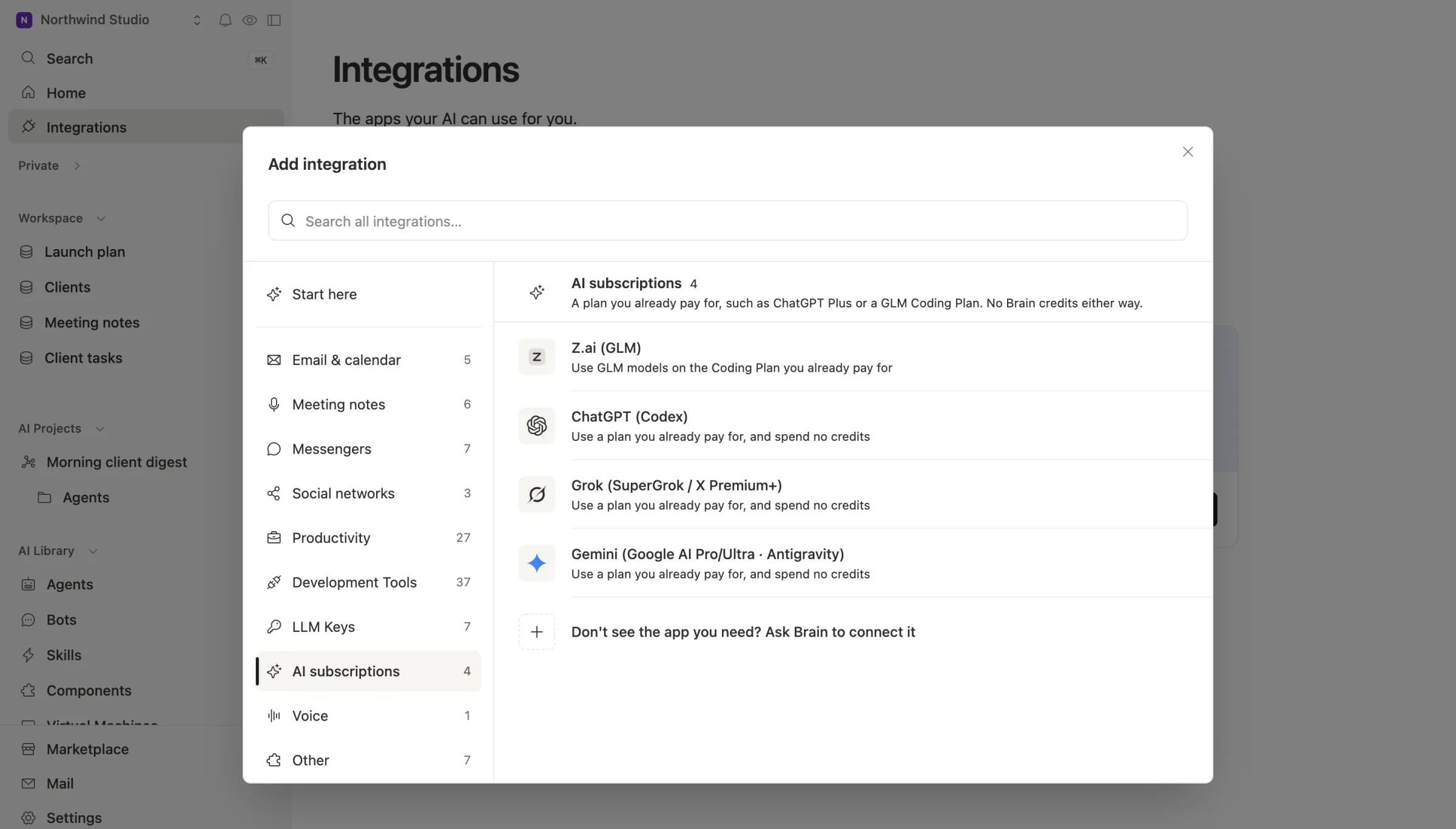Image resolution: width=1456 pixels, height=829 pixels.
Task: Collapse the Workspace section chevron
Action: (101, 218)
